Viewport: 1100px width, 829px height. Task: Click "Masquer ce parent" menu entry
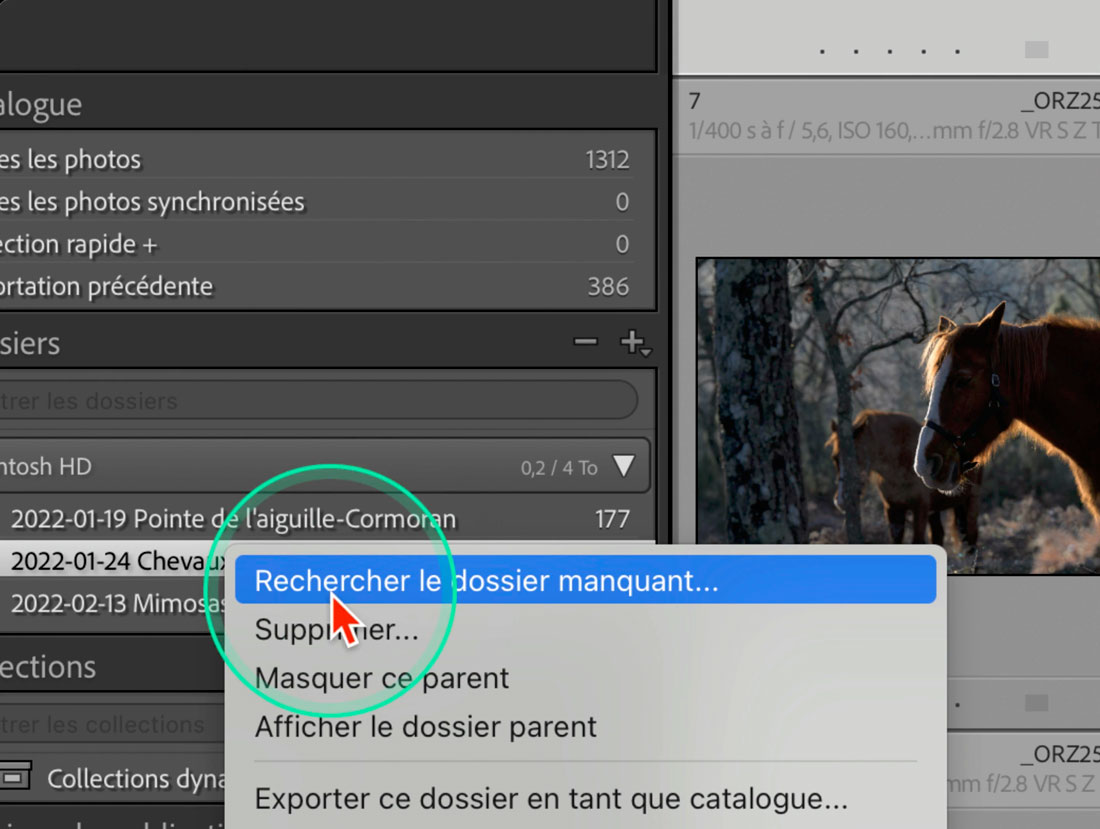click(382, 678)
